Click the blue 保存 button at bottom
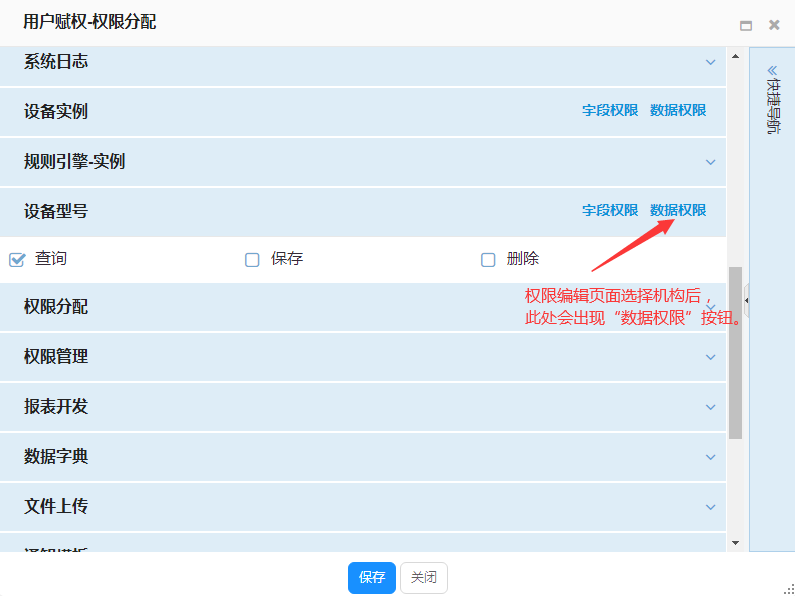The image size is (795, 596). click(x=372, y=578)
